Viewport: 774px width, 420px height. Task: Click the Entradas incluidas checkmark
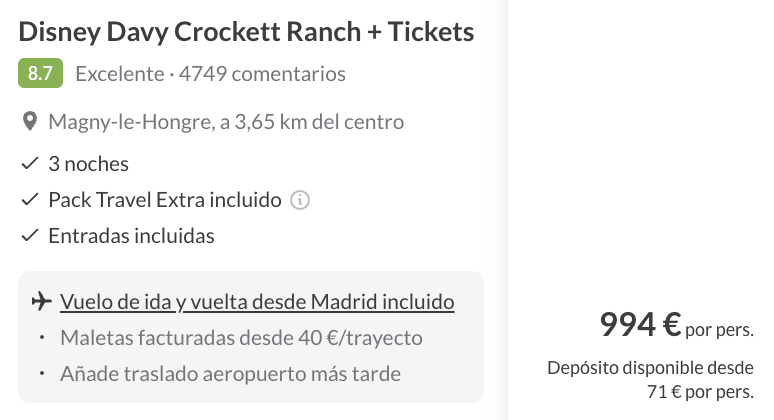tap(30, 237)
